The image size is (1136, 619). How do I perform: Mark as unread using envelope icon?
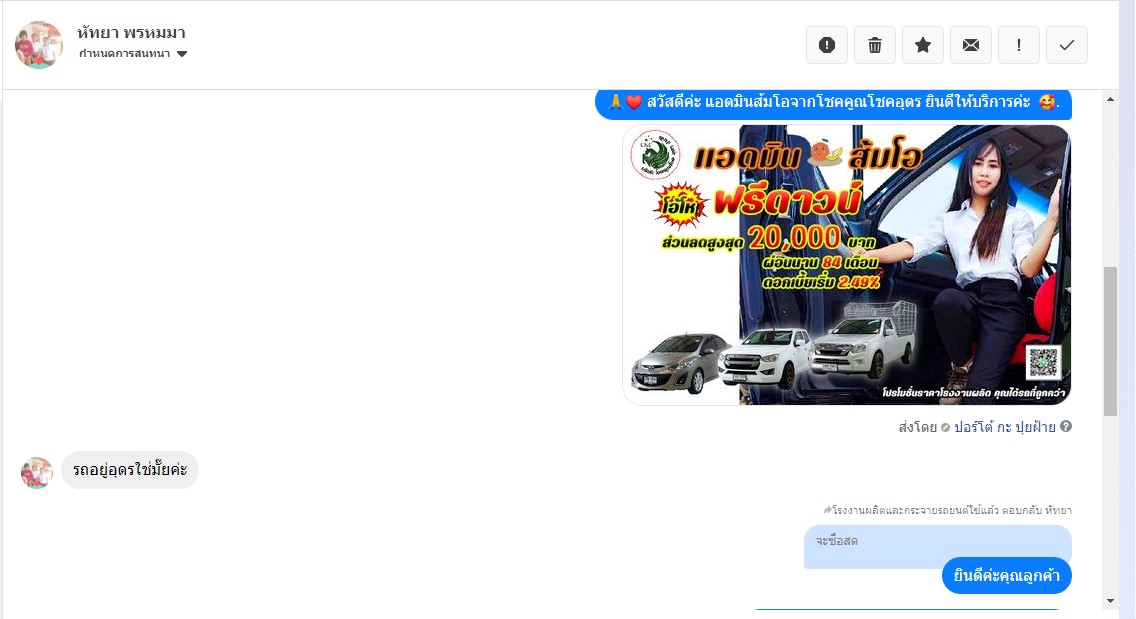(x=971, y=45)
